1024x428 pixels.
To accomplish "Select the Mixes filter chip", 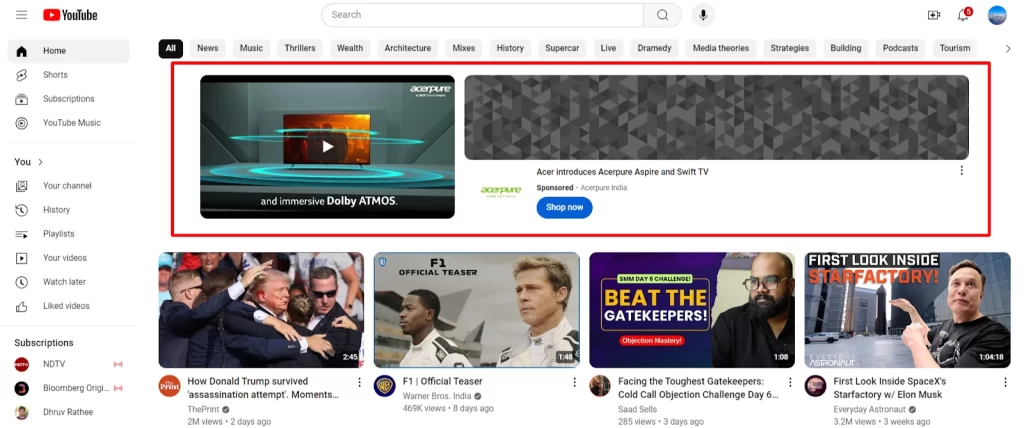I will click(464, 48).
